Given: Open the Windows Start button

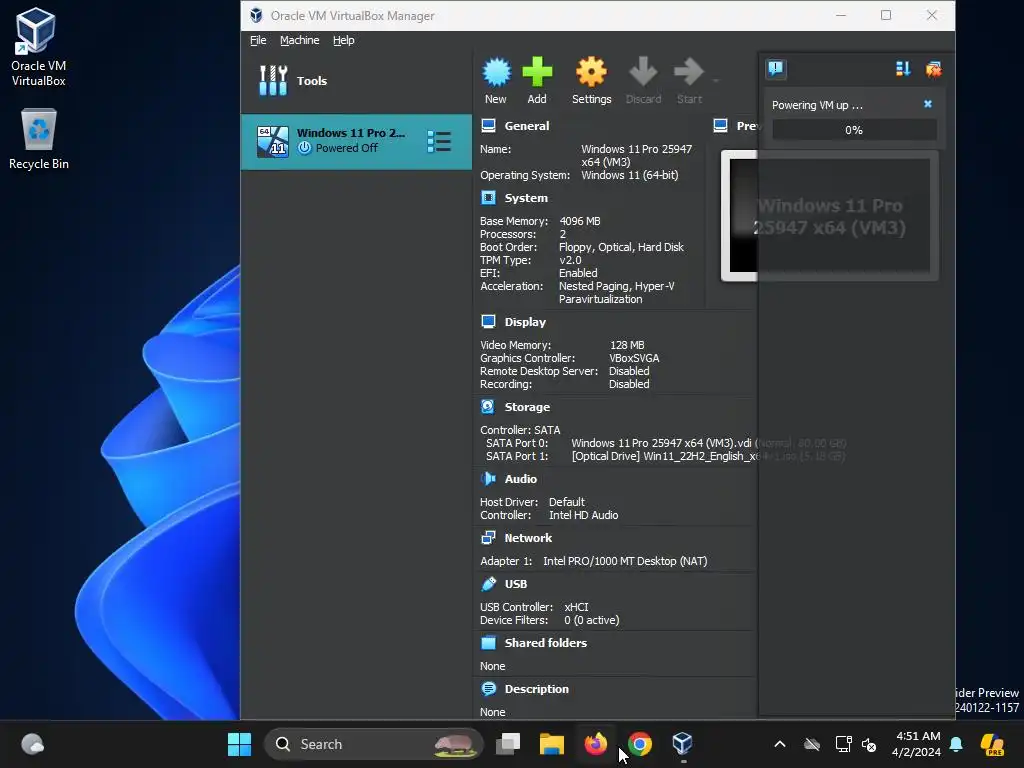Looking at the screenshot, I should [239, 744].
